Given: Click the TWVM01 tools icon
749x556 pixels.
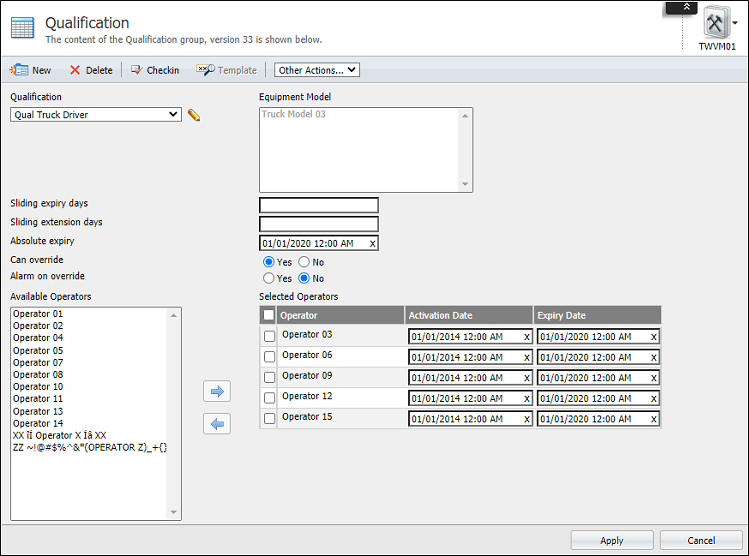Looking at the screenshot, I should (715, 22).
